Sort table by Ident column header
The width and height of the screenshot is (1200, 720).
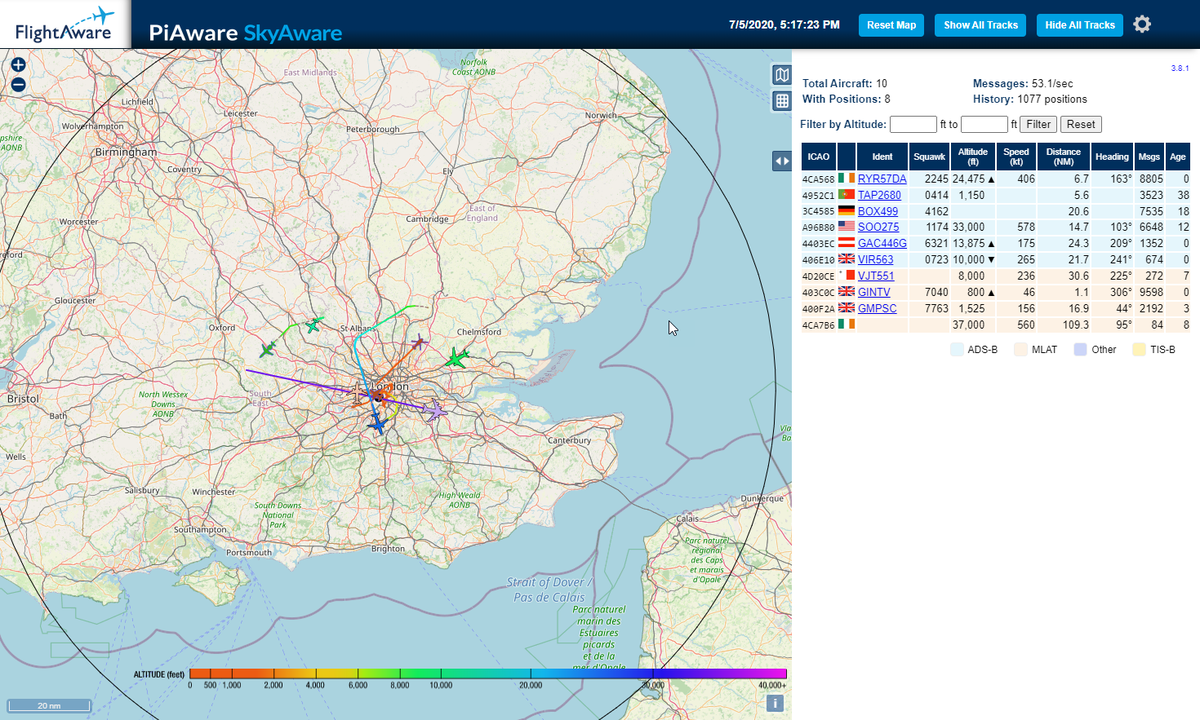[x=882, y=156]
